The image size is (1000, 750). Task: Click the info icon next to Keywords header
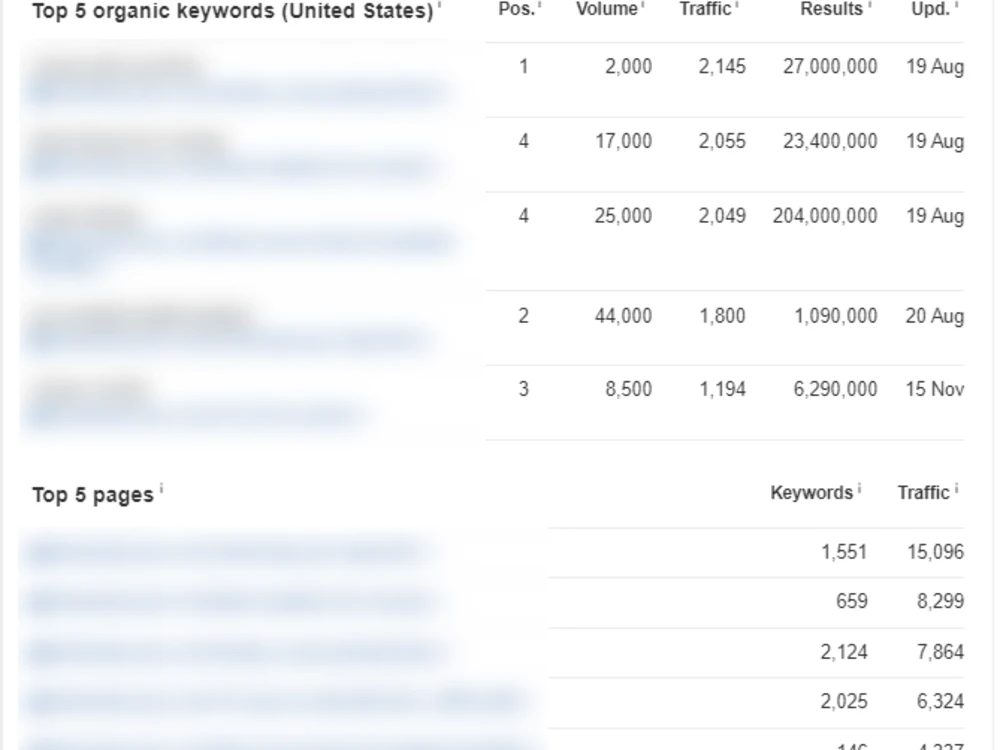coord(859,489)
